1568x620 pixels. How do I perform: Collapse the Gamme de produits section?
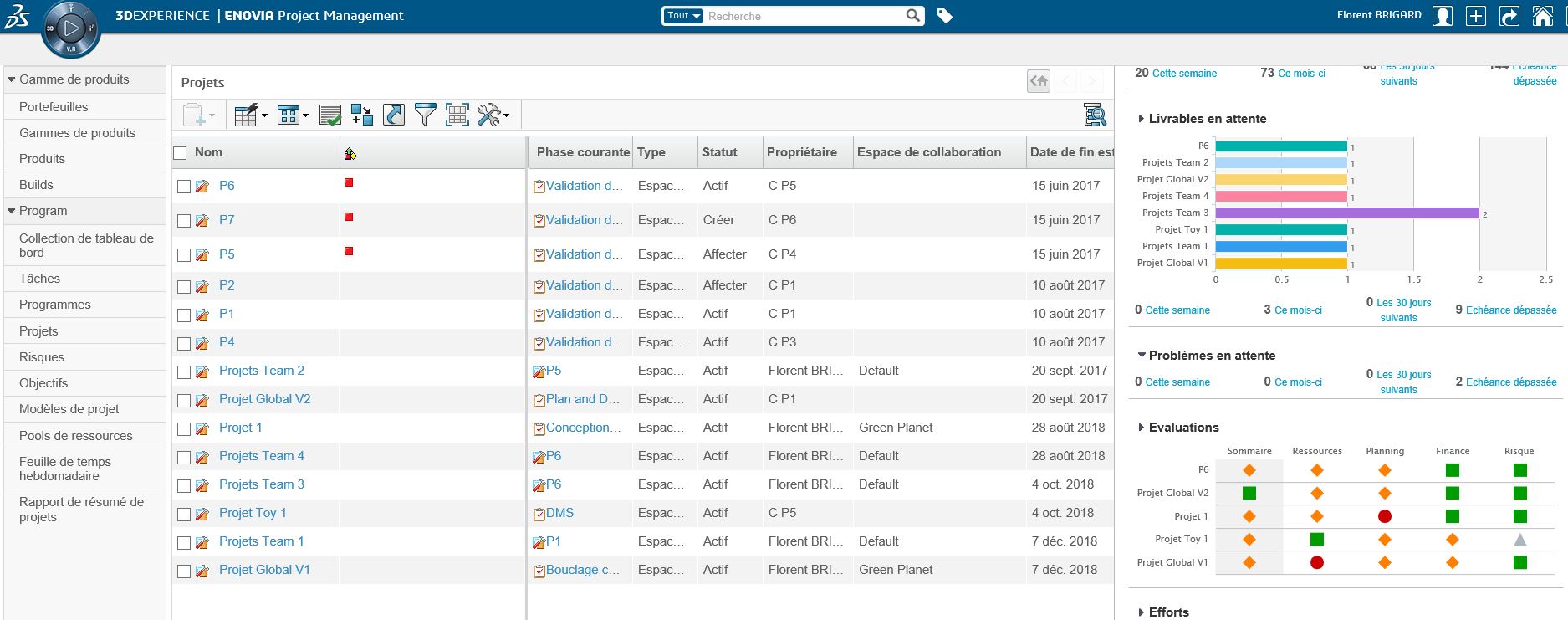(12, 79)
